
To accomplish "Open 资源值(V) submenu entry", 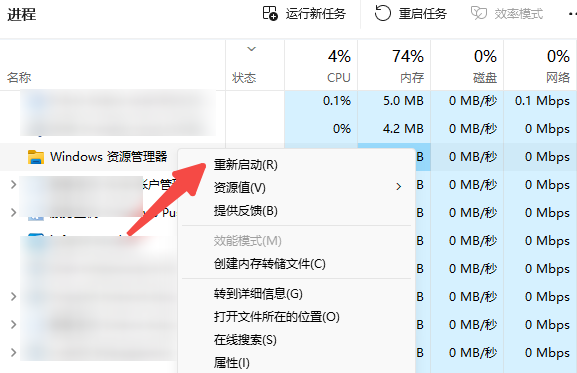I will point(240,187).
